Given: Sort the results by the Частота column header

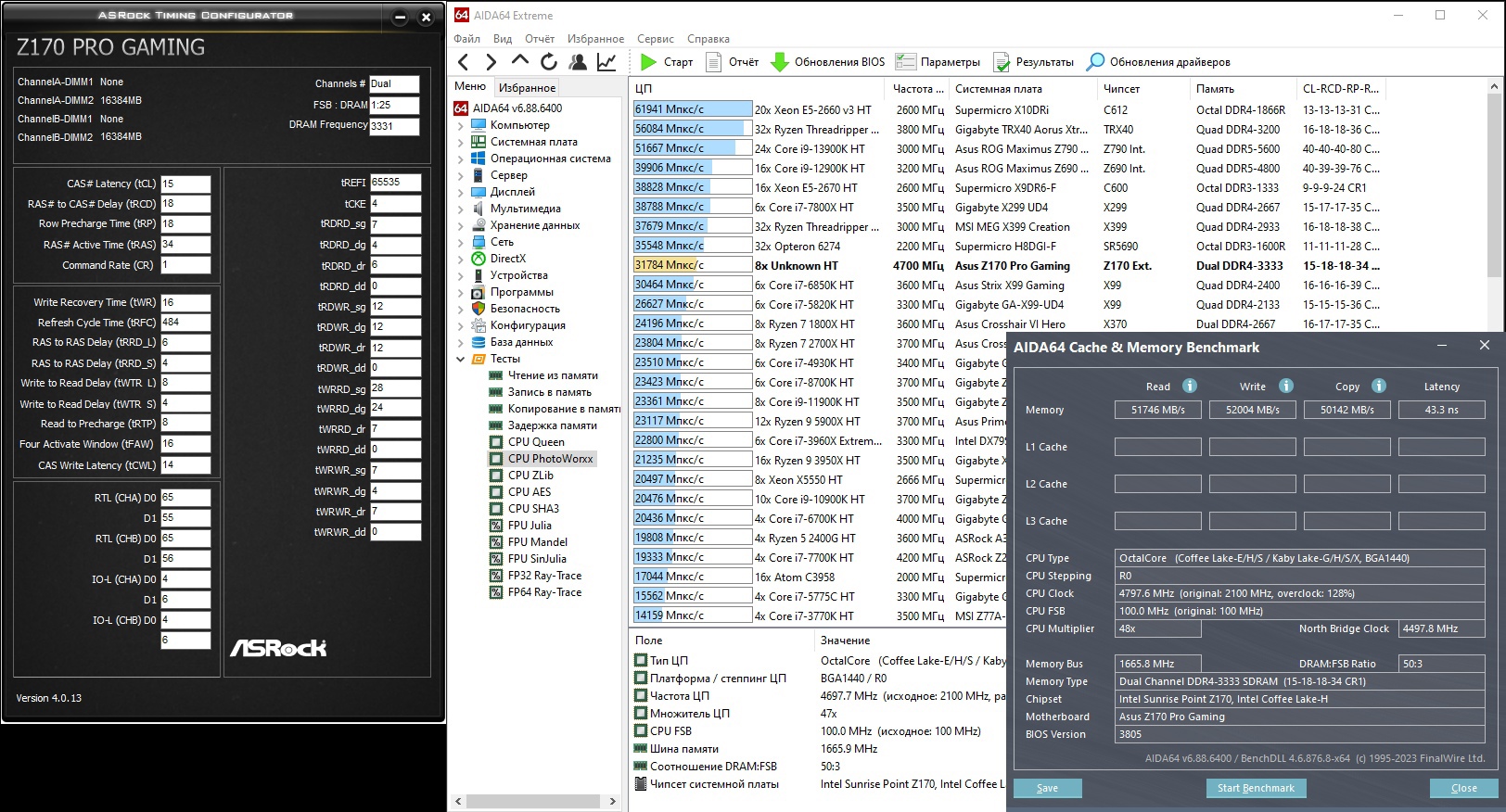Looking at the screenshot, I should [x=918, y=89].
